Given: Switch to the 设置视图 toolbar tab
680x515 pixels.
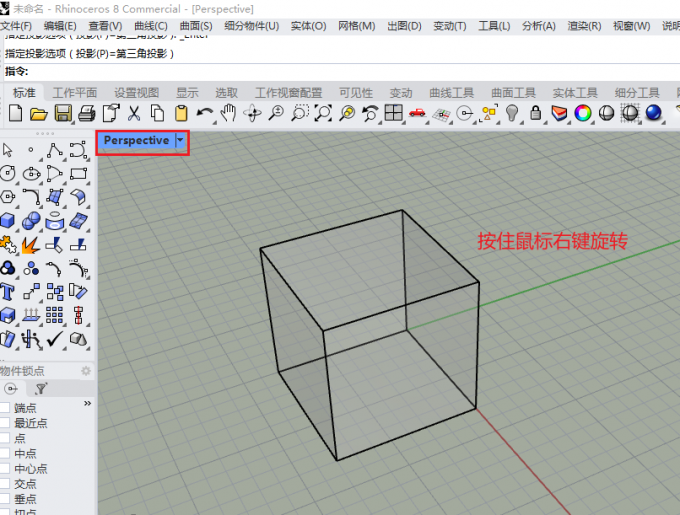Looking at the screenshot, I should click(x=137, y=93).
